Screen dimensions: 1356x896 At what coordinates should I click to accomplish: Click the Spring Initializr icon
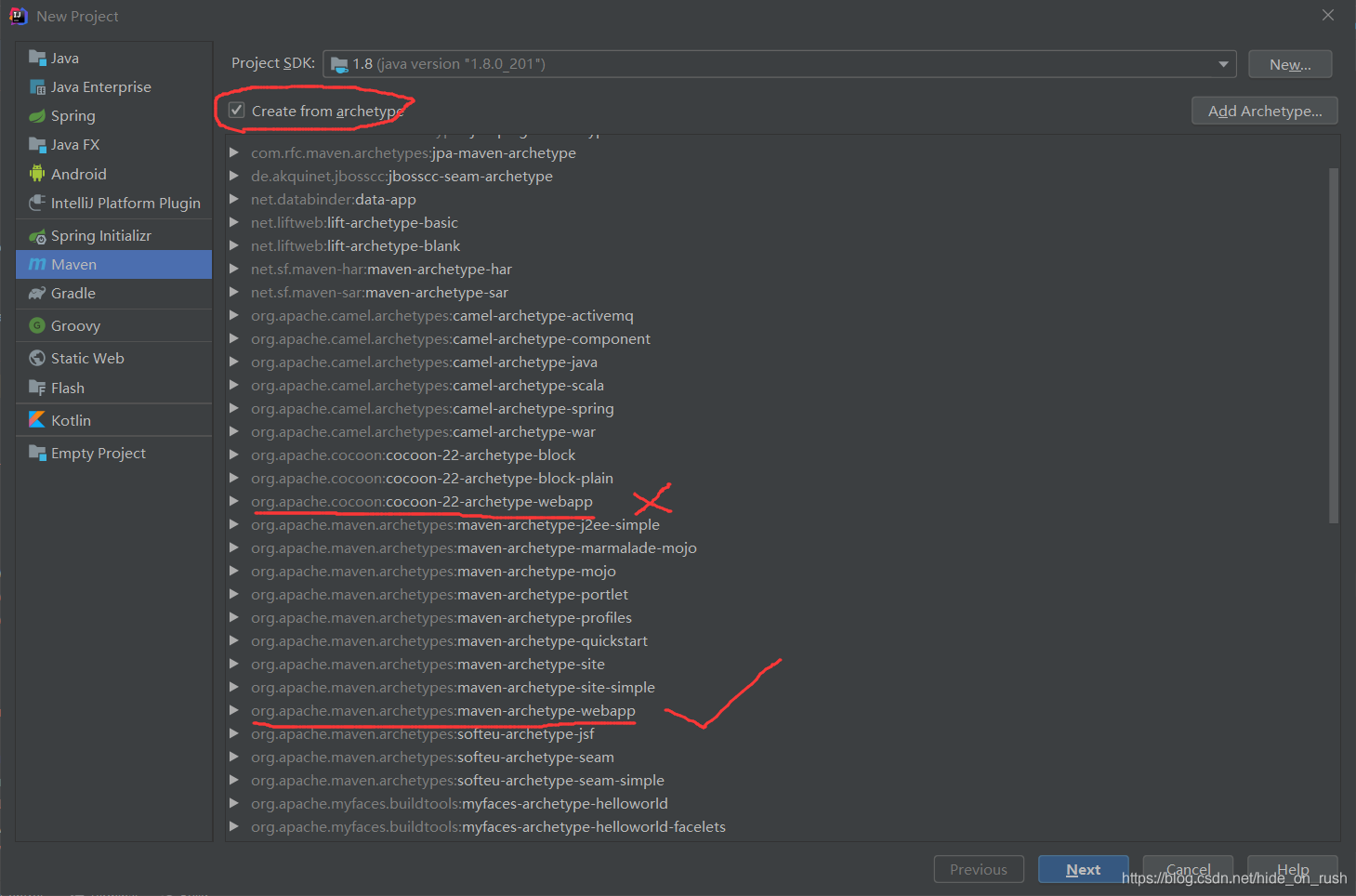click(37, 236)
